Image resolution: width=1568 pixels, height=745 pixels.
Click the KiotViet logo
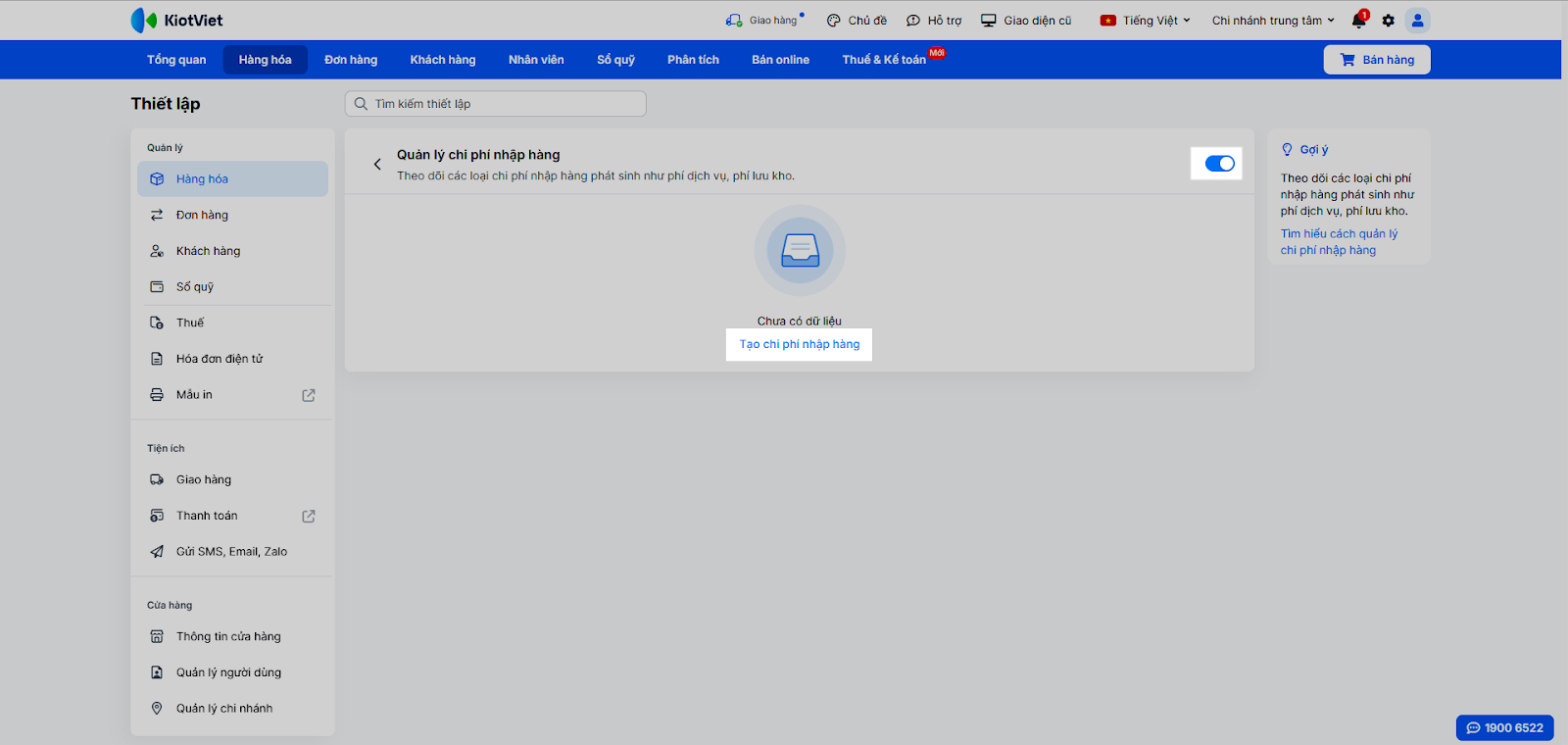click(x=176, y=21)
